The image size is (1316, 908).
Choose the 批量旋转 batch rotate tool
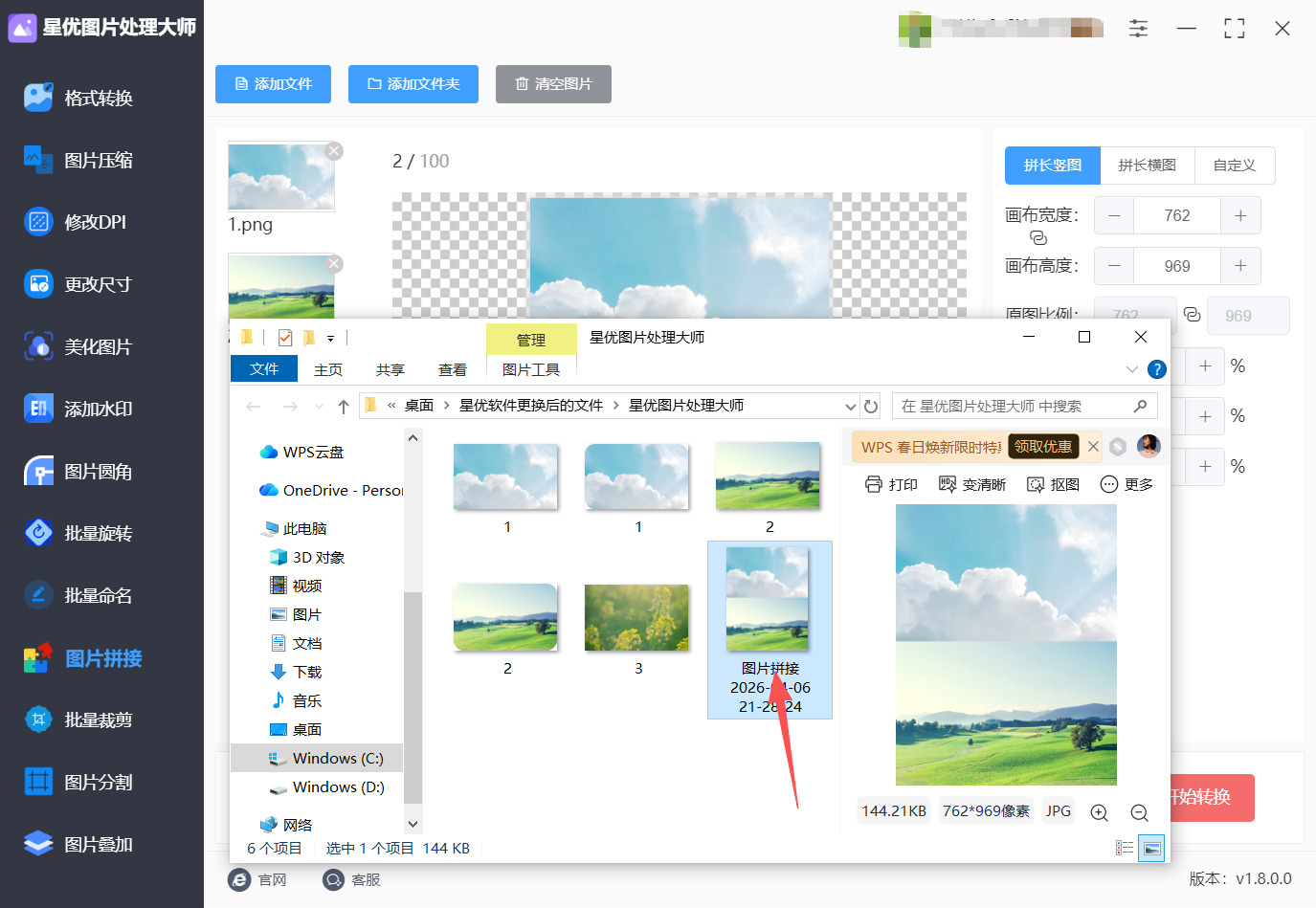(79, 533)
